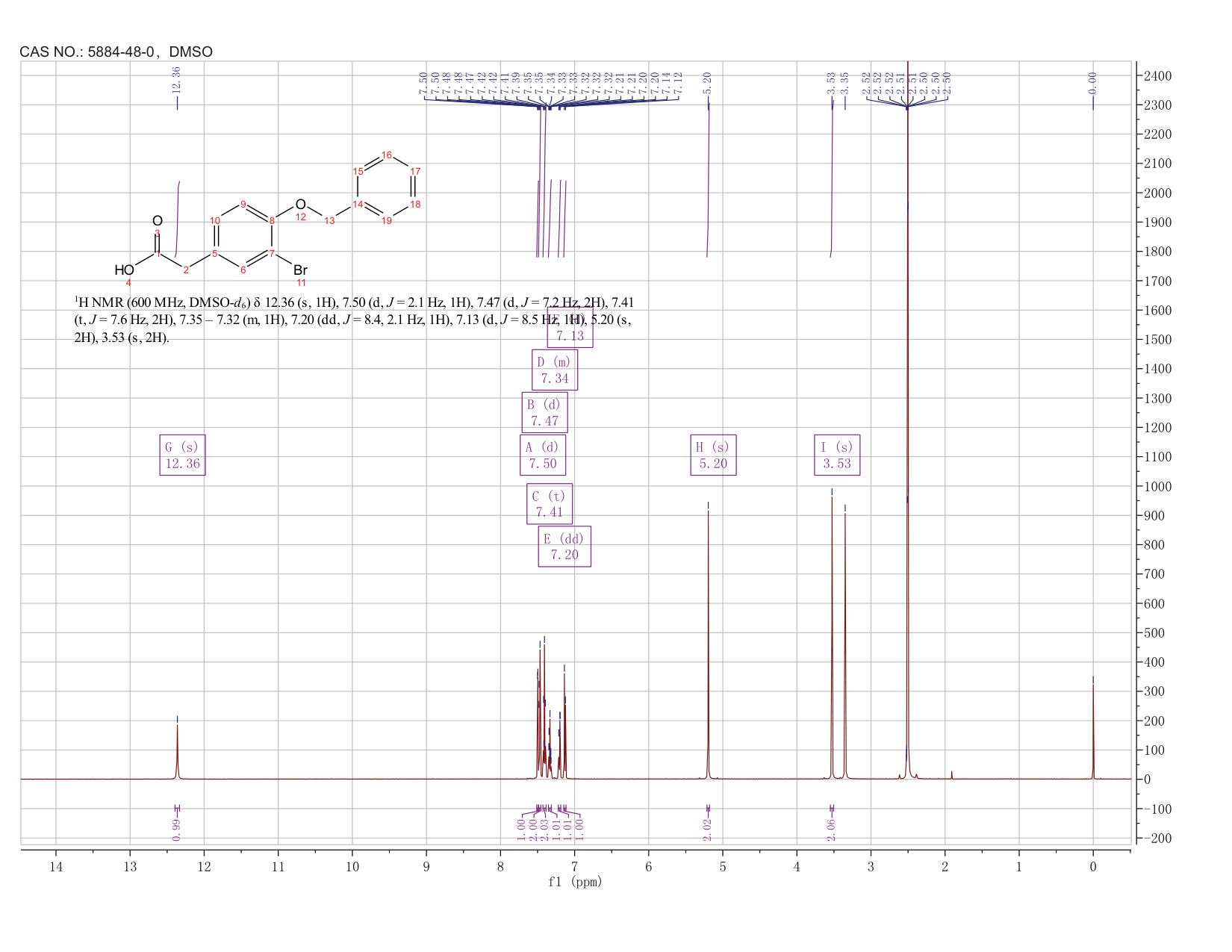This screenshot has height=952, width=1232.
Task: Click the A (d) 7.50 multiplet label
Action: 543,455
